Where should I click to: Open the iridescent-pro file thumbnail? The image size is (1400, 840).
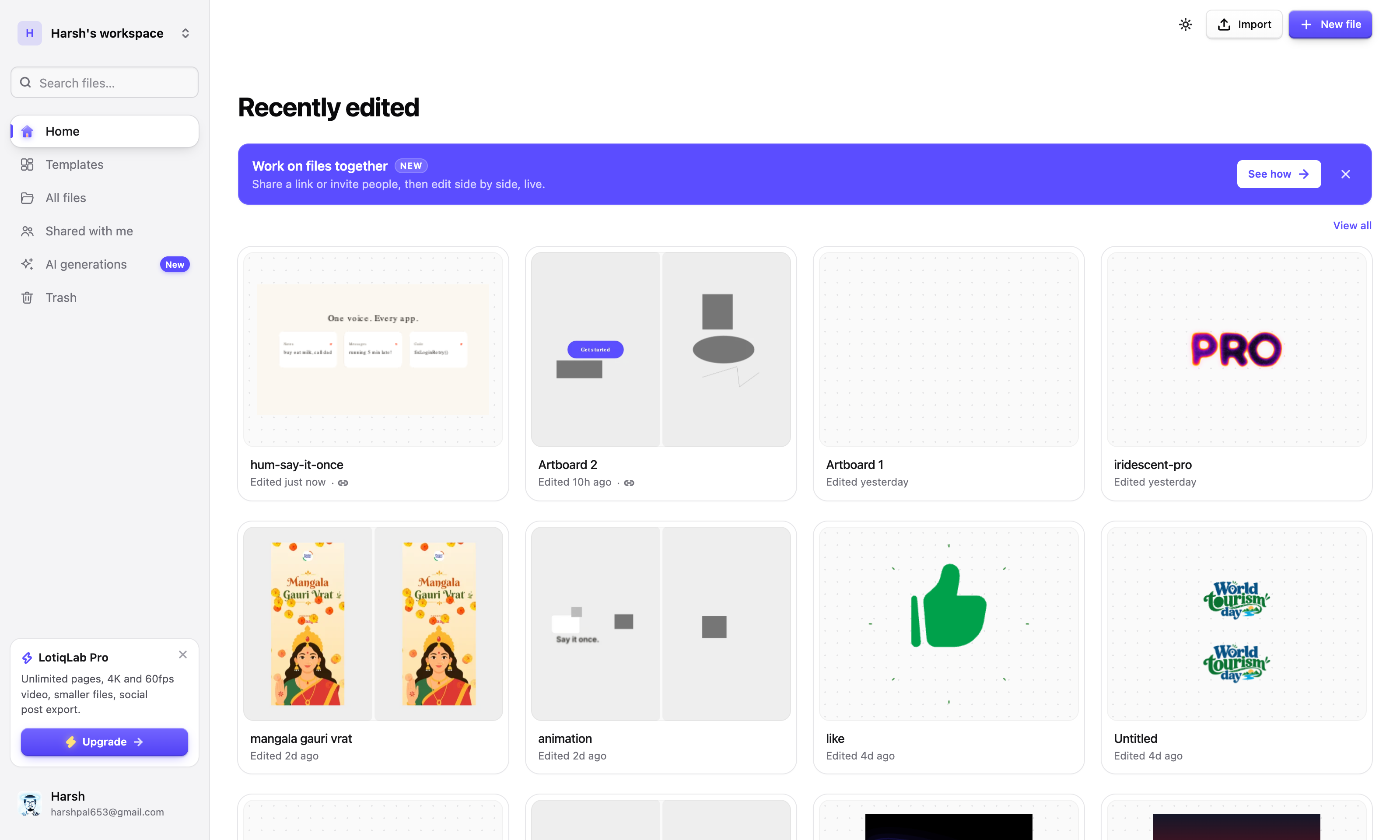tap(1236, 349)
